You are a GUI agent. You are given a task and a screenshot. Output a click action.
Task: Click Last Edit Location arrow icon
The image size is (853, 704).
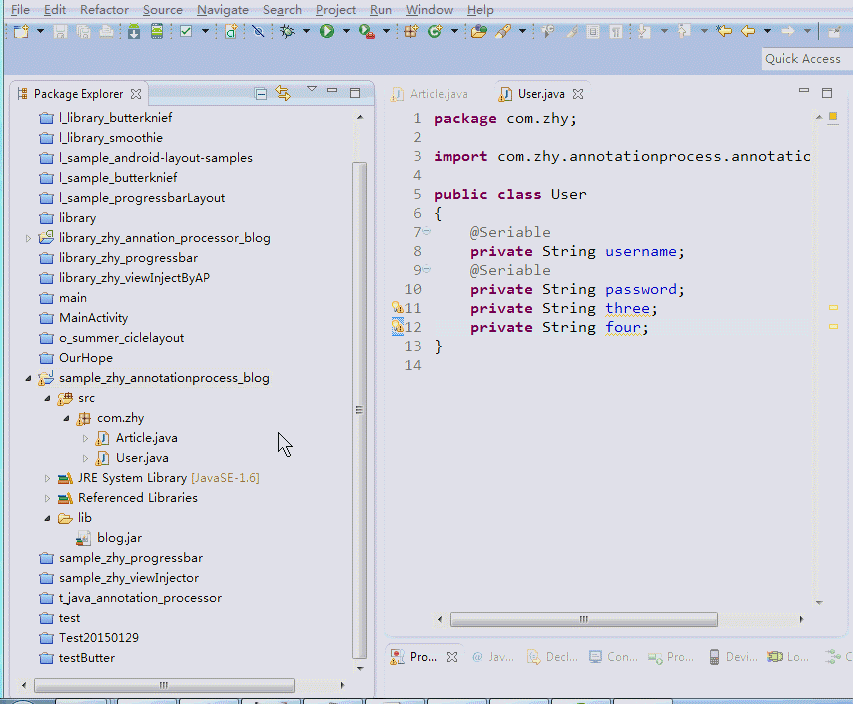pyautogui.click(x=725, y=31)
